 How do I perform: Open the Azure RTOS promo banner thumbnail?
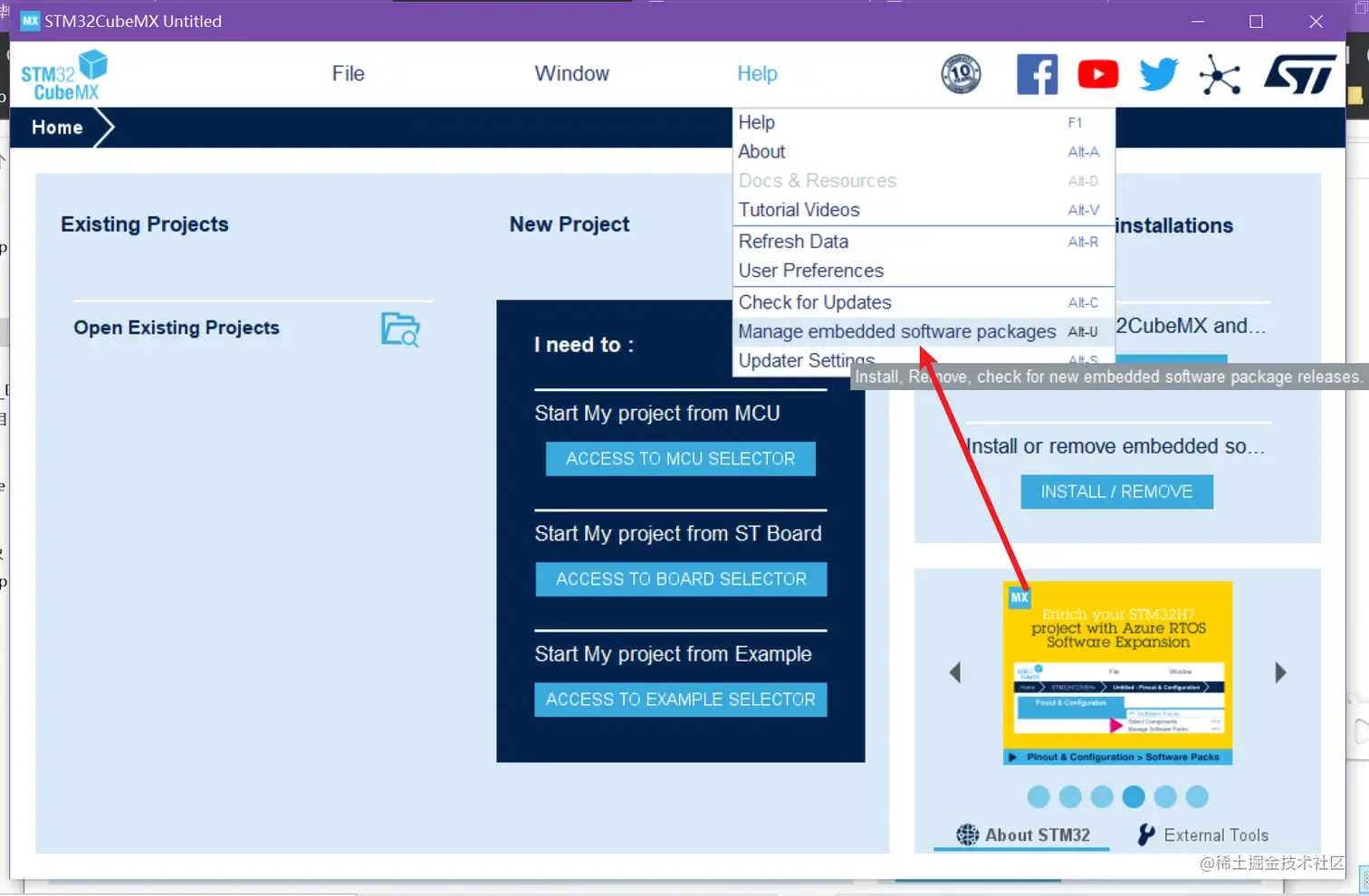click(1117, 672)
